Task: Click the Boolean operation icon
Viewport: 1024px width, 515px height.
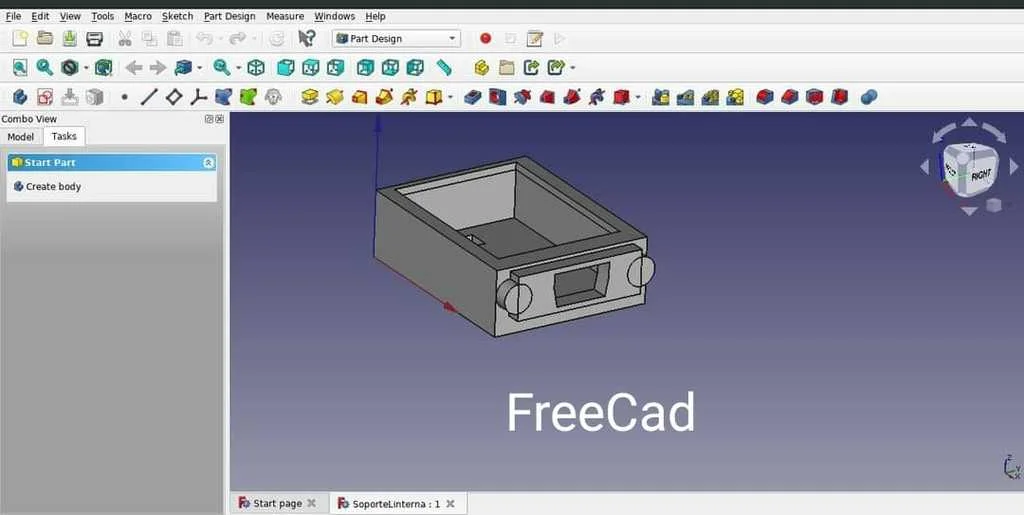Action: pos(869,97)
